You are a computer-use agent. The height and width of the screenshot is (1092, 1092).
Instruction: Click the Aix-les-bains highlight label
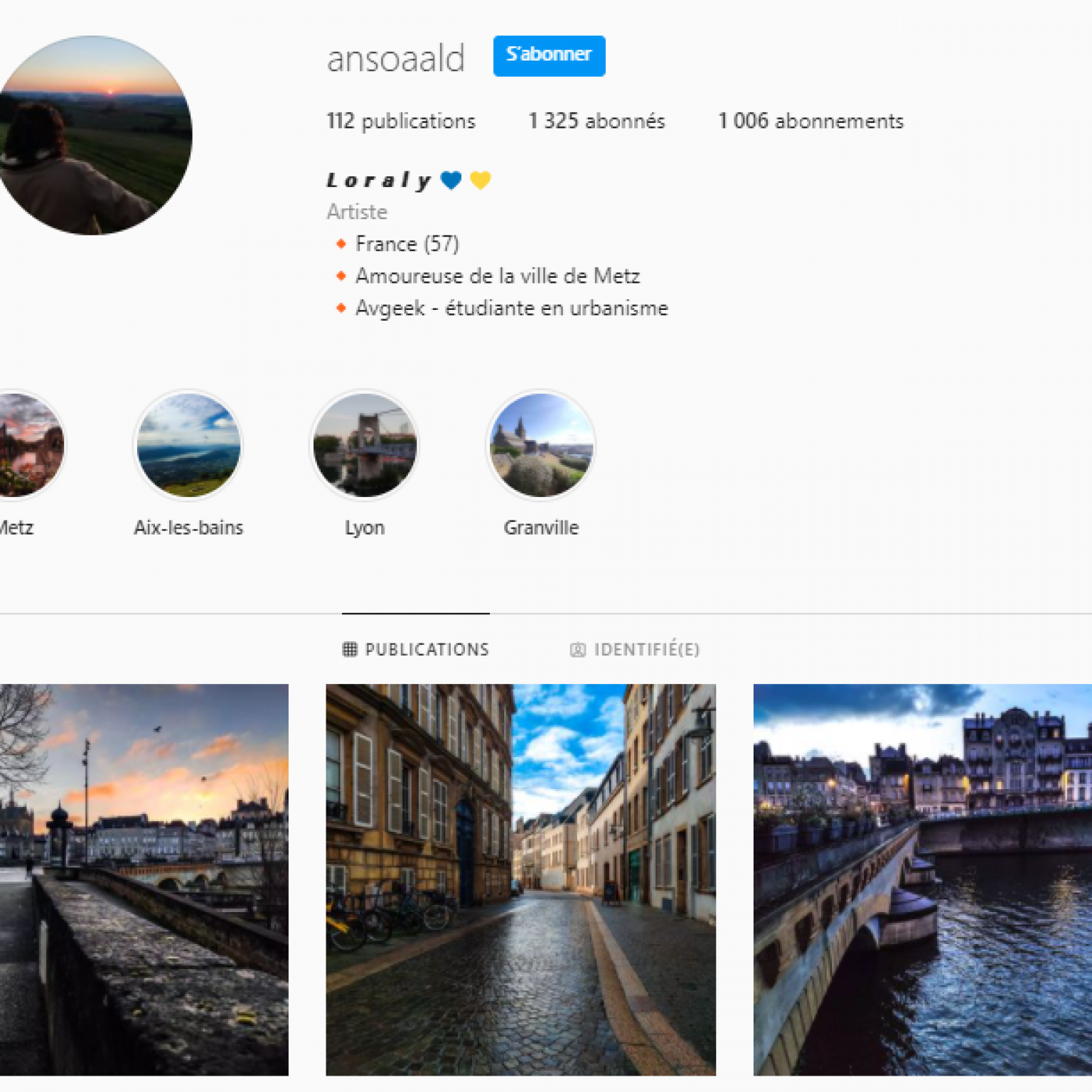point(188,528)
